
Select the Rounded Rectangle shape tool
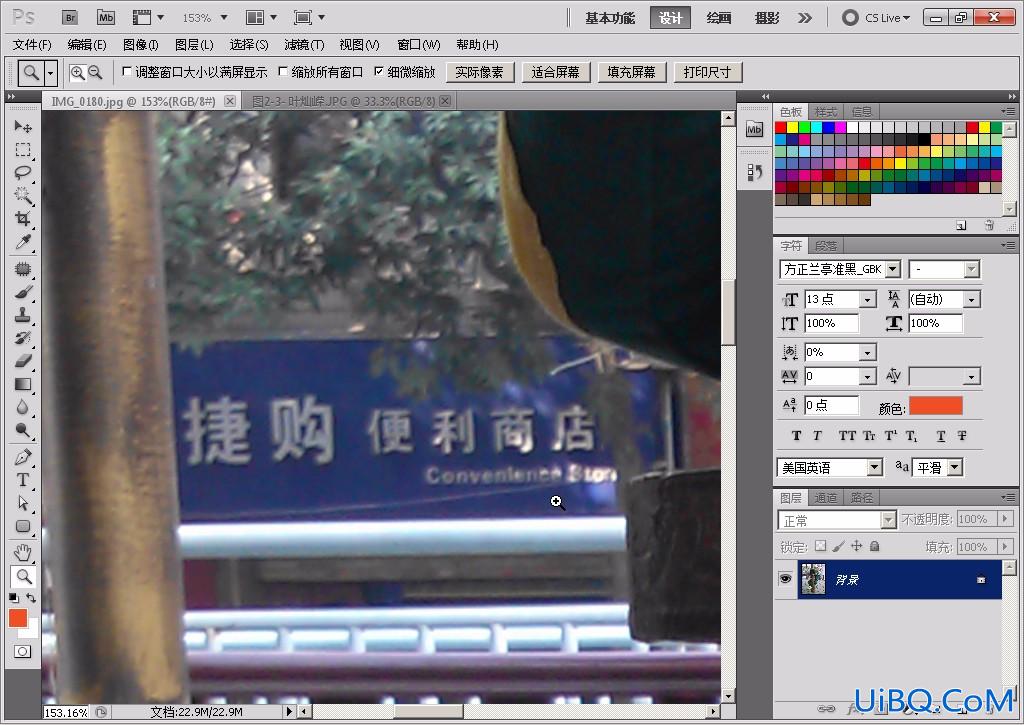pyautogui.click(x=23, y=526)
